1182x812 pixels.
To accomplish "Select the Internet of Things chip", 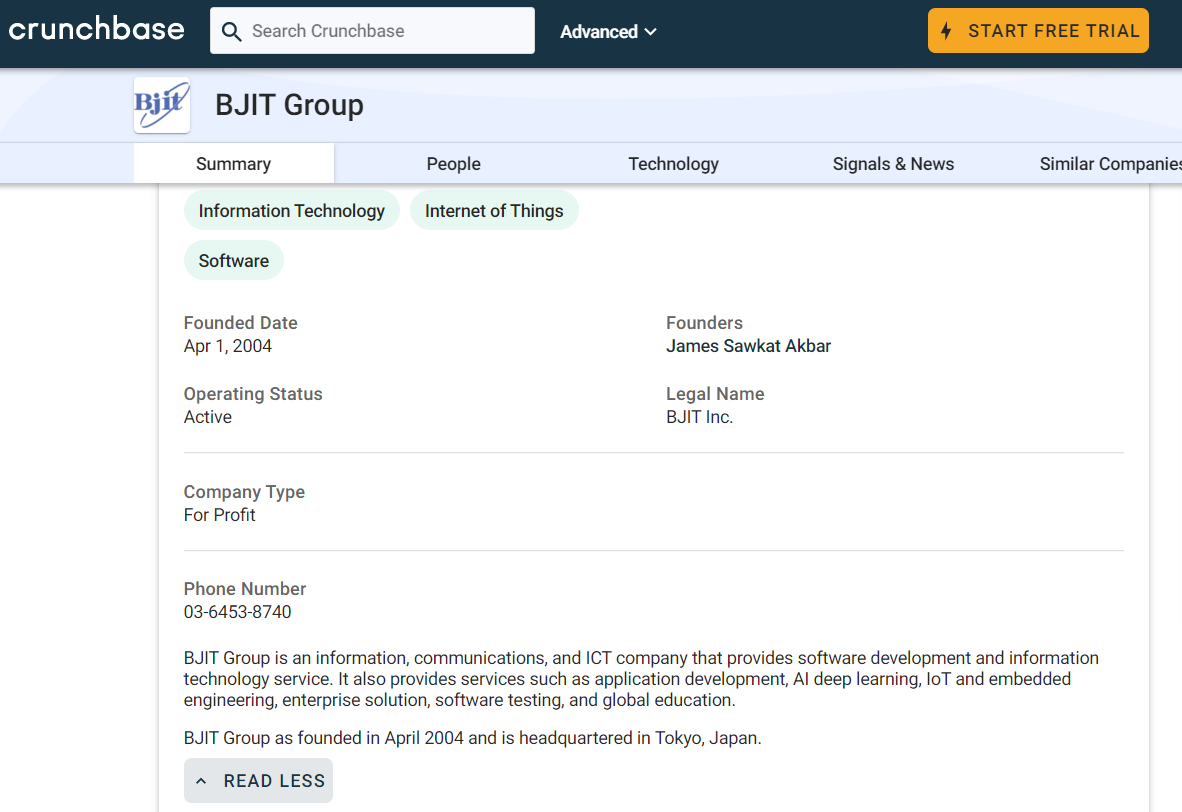I will point(494,210).
